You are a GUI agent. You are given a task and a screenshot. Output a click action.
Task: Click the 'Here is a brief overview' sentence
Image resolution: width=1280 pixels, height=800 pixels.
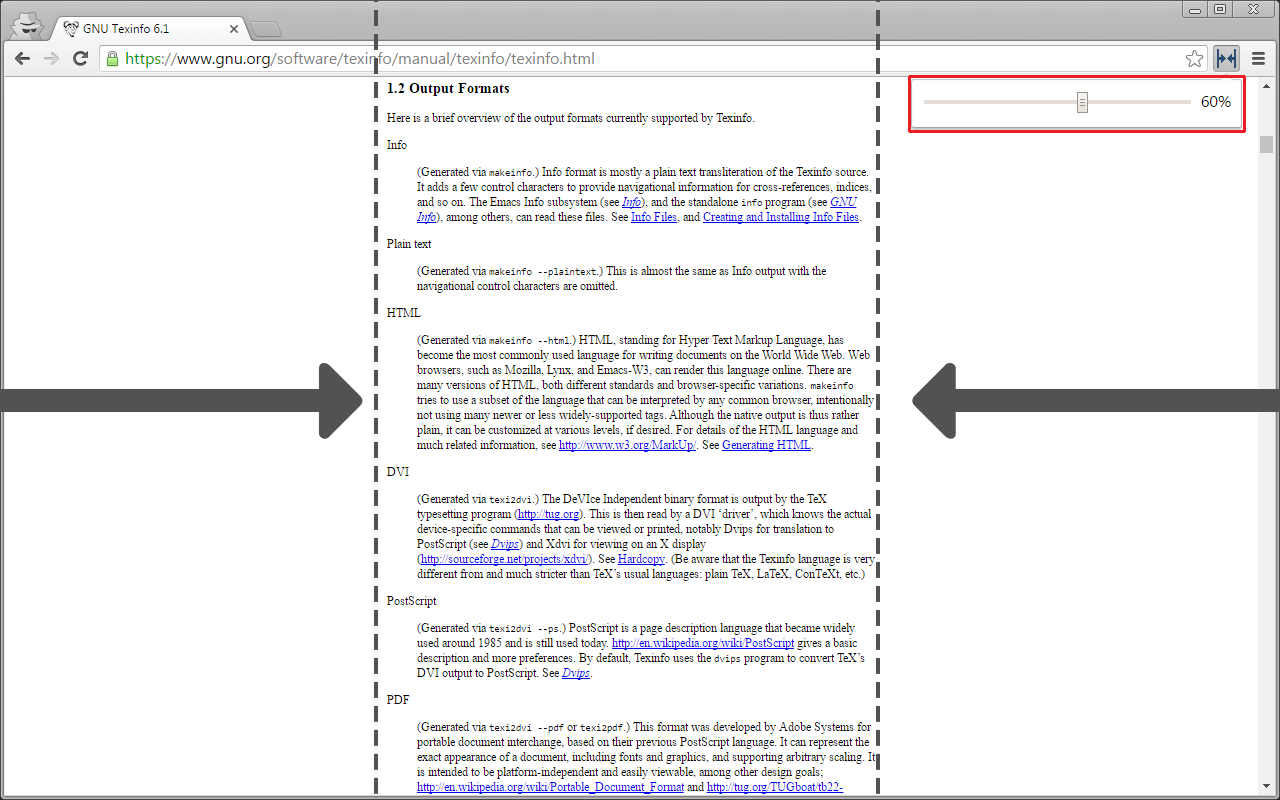click(x=571, y=118)
